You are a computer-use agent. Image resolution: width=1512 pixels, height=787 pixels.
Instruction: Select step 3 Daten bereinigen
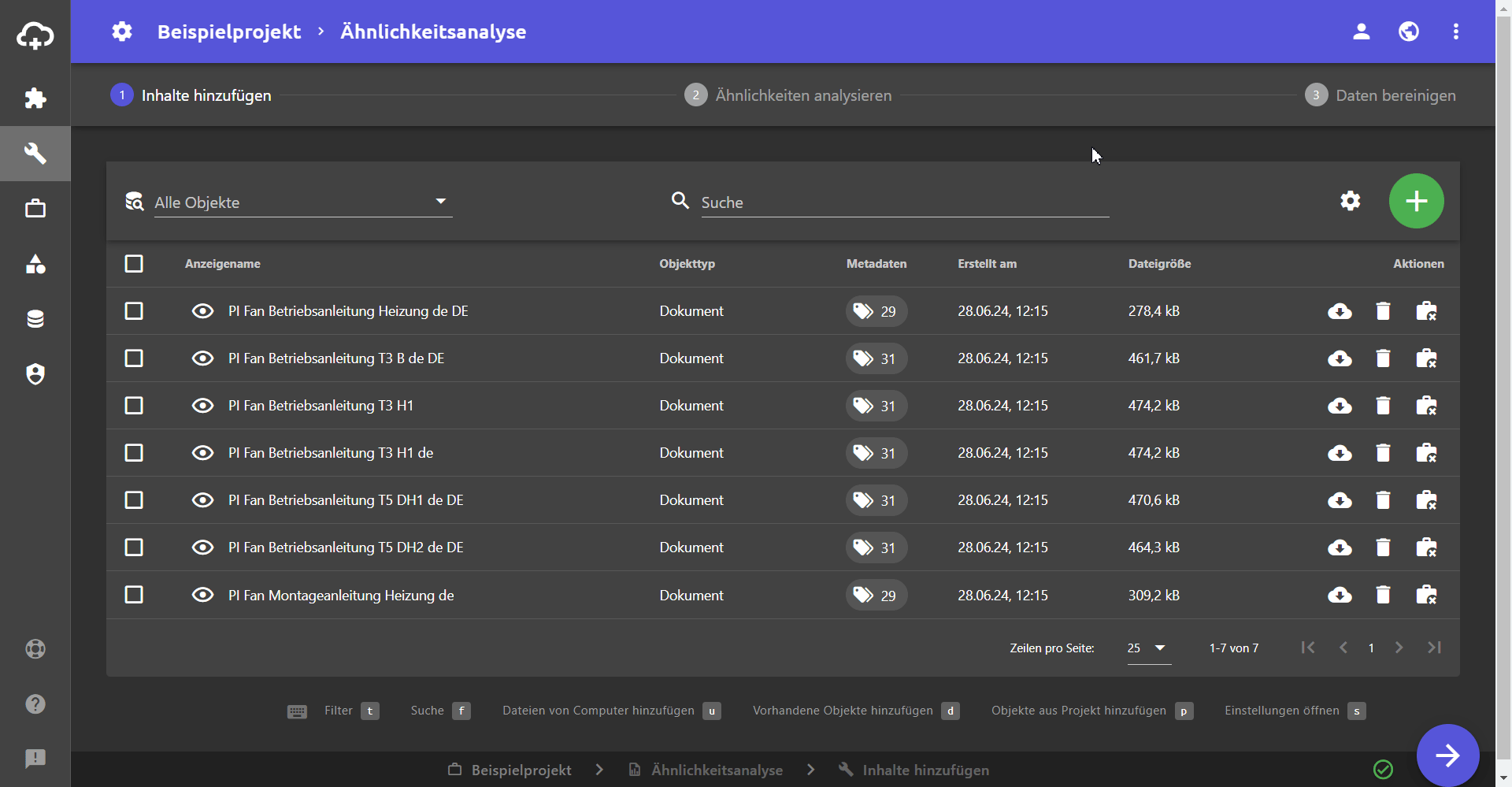(1380, 95)
